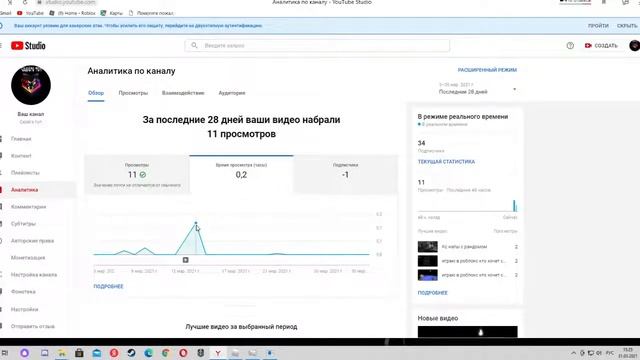Open the 'Кс мапы с рандомом' video thumbnail
Viewport: 640px width, 360px height.
click(427, 247)
